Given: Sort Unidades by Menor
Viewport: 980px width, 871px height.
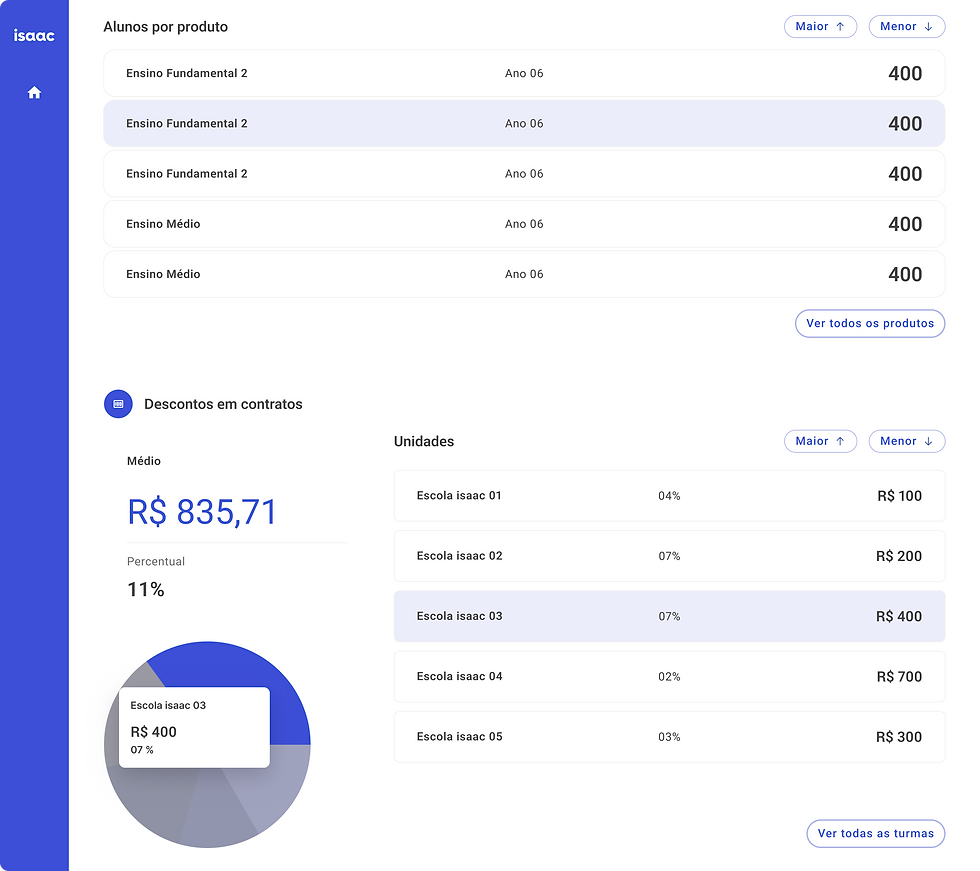Looking at the screenshot, I should pyautogui.click(x=906, y=441).
